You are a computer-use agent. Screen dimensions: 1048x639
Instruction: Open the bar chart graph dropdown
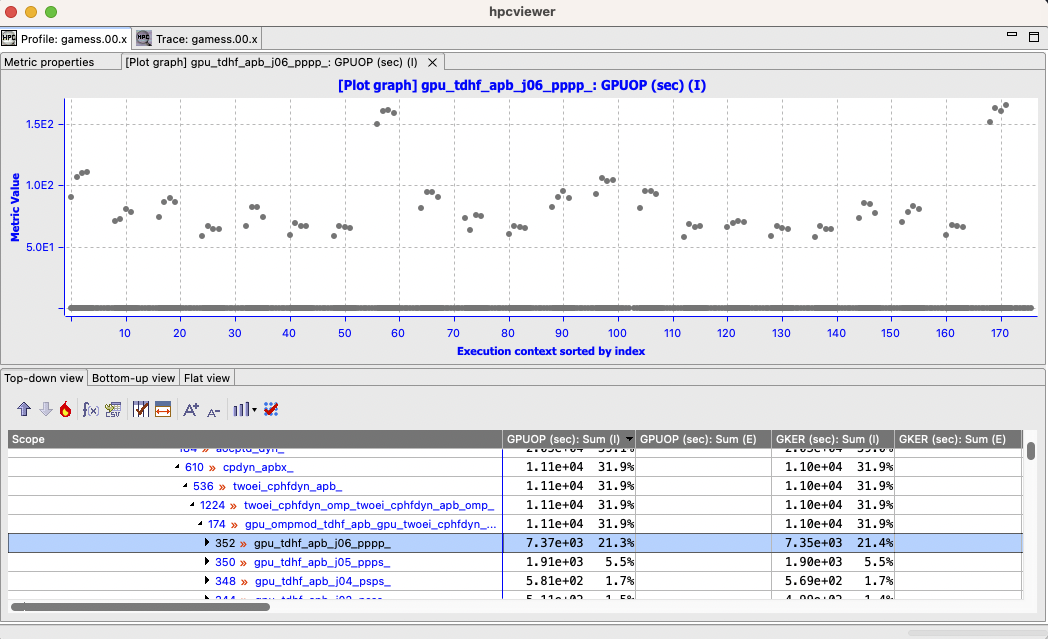244,409
